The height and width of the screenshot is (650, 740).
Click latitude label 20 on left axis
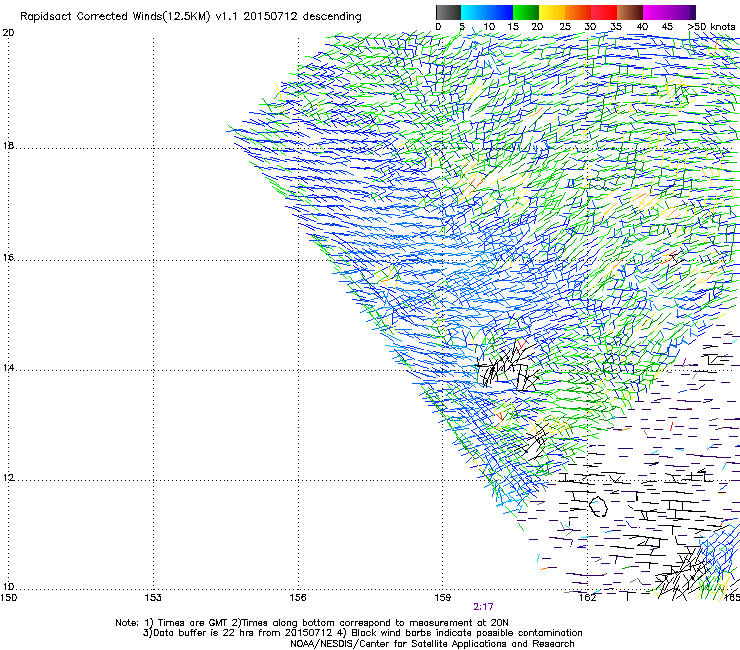(8, 33)
